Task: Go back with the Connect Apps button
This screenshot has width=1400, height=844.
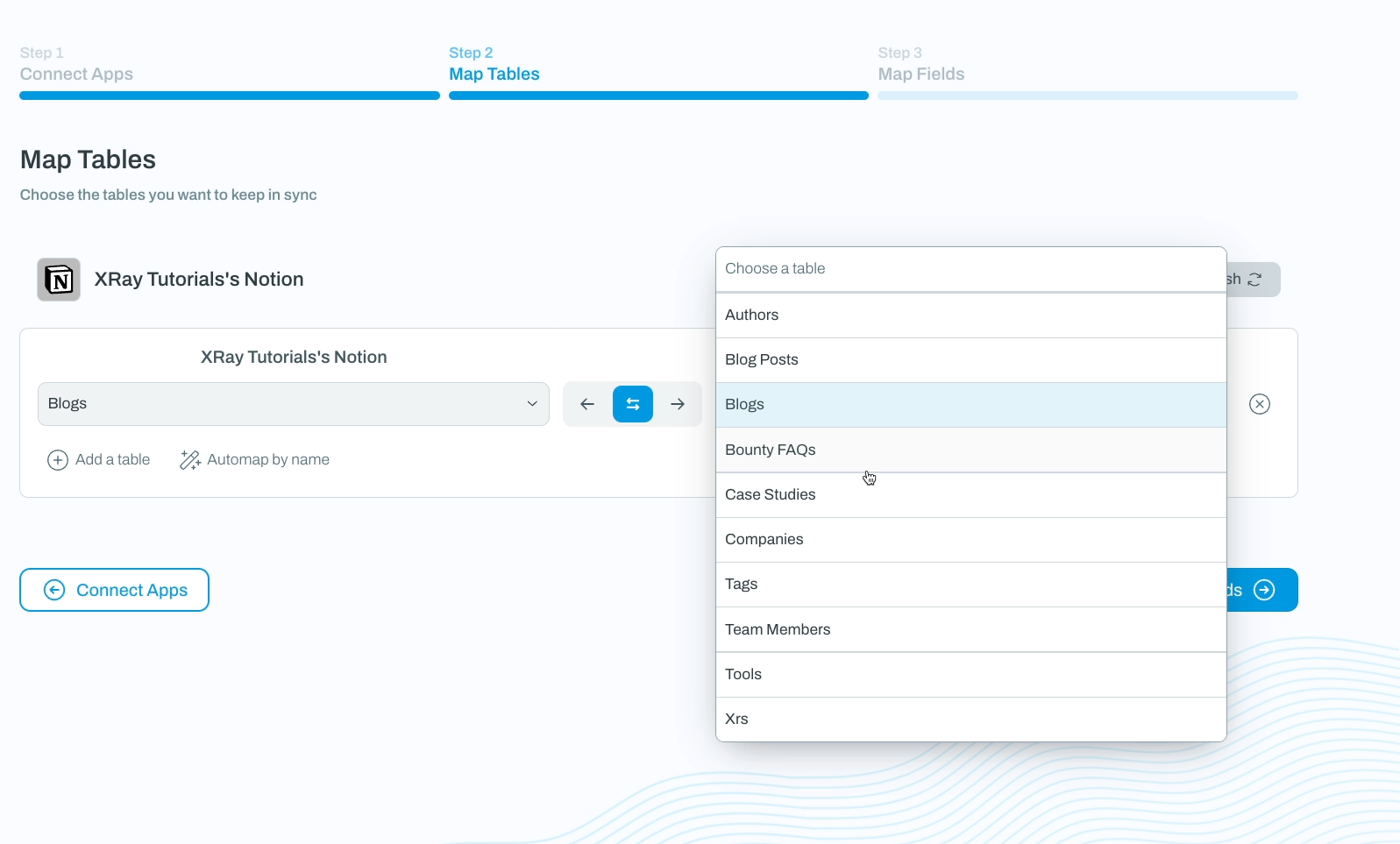Action: 114,590
